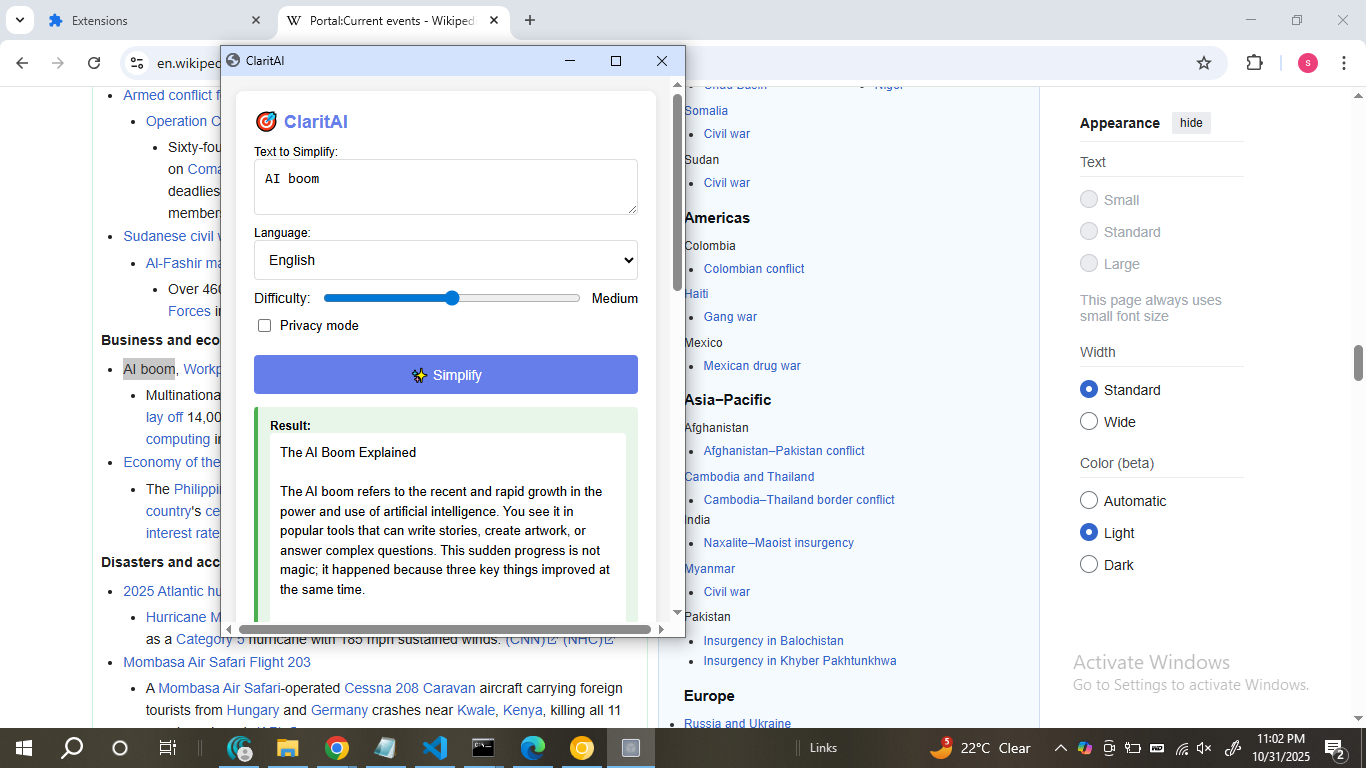Toggle the muted volume tray icon

coord(1204,748)
